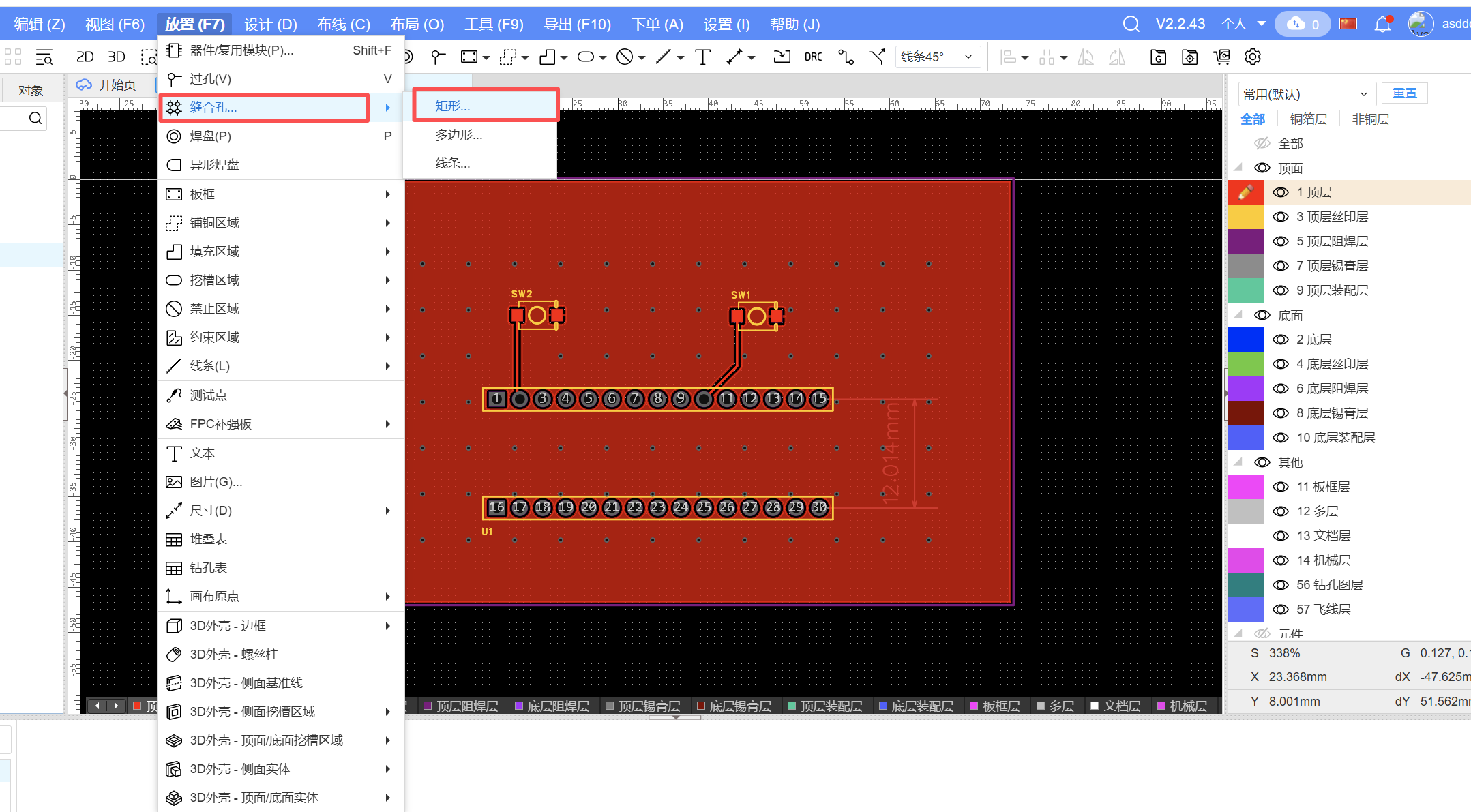Click the purple 5 顶层阻焊层 color swatch

1246,241
